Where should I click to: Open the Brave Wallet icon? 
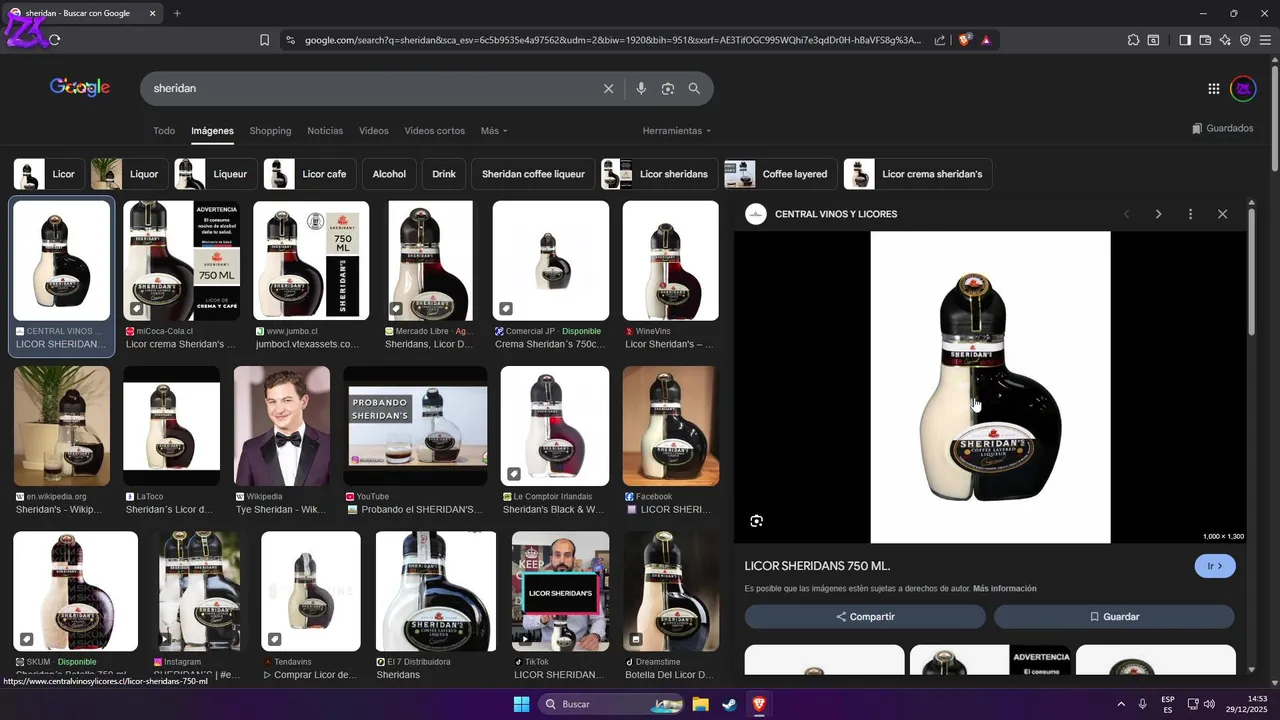coord(1205,40)
